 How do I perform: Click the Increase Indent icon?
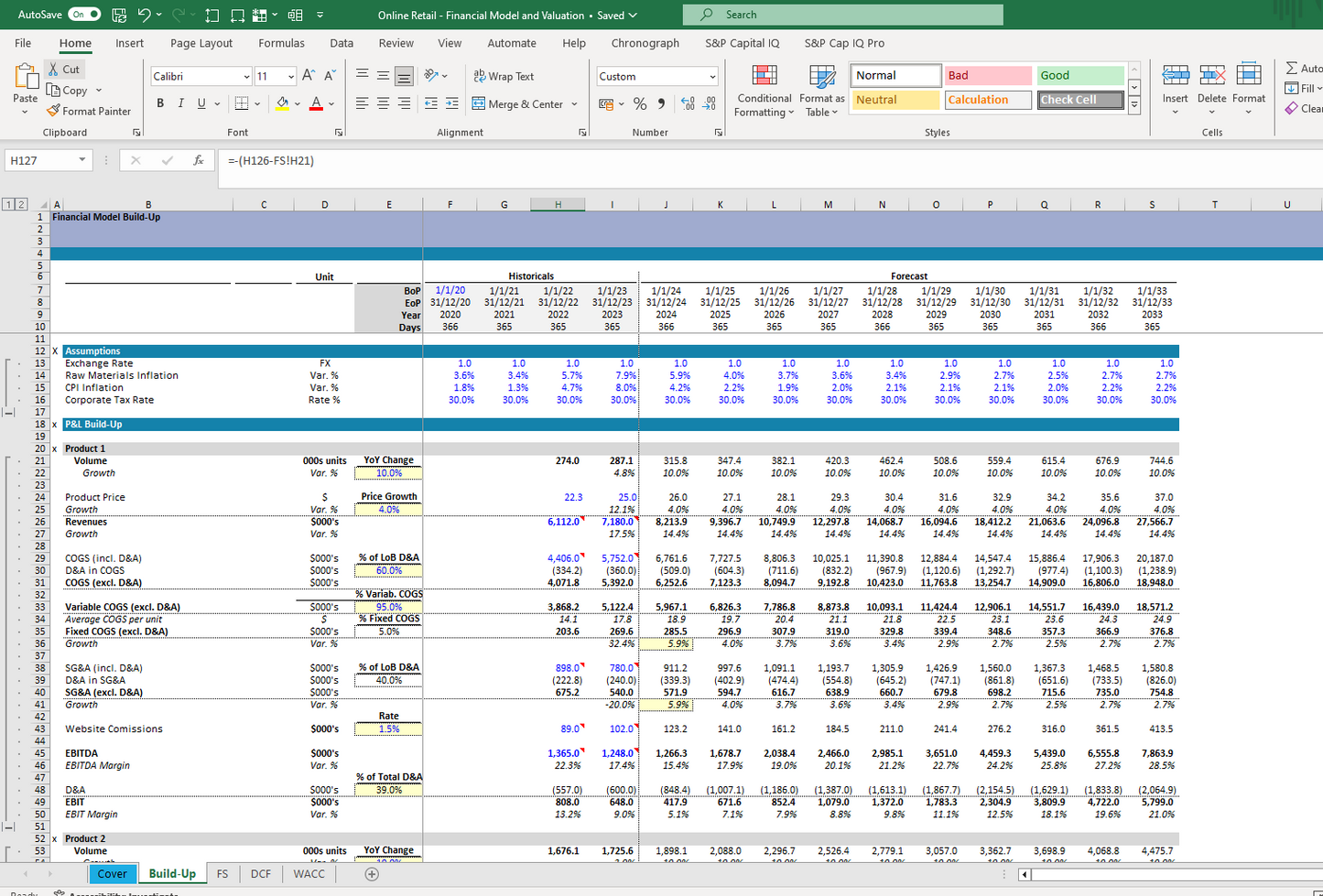tap(451, 104)
